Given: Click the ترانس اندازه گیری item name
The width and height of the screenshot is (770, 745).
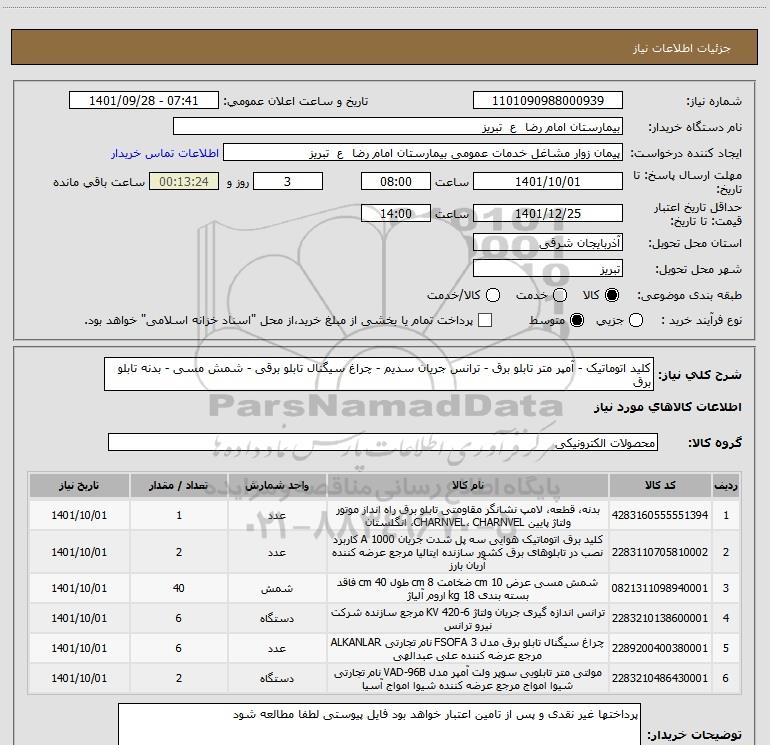Looking at the screenshot, I should [x=468, y=619].
